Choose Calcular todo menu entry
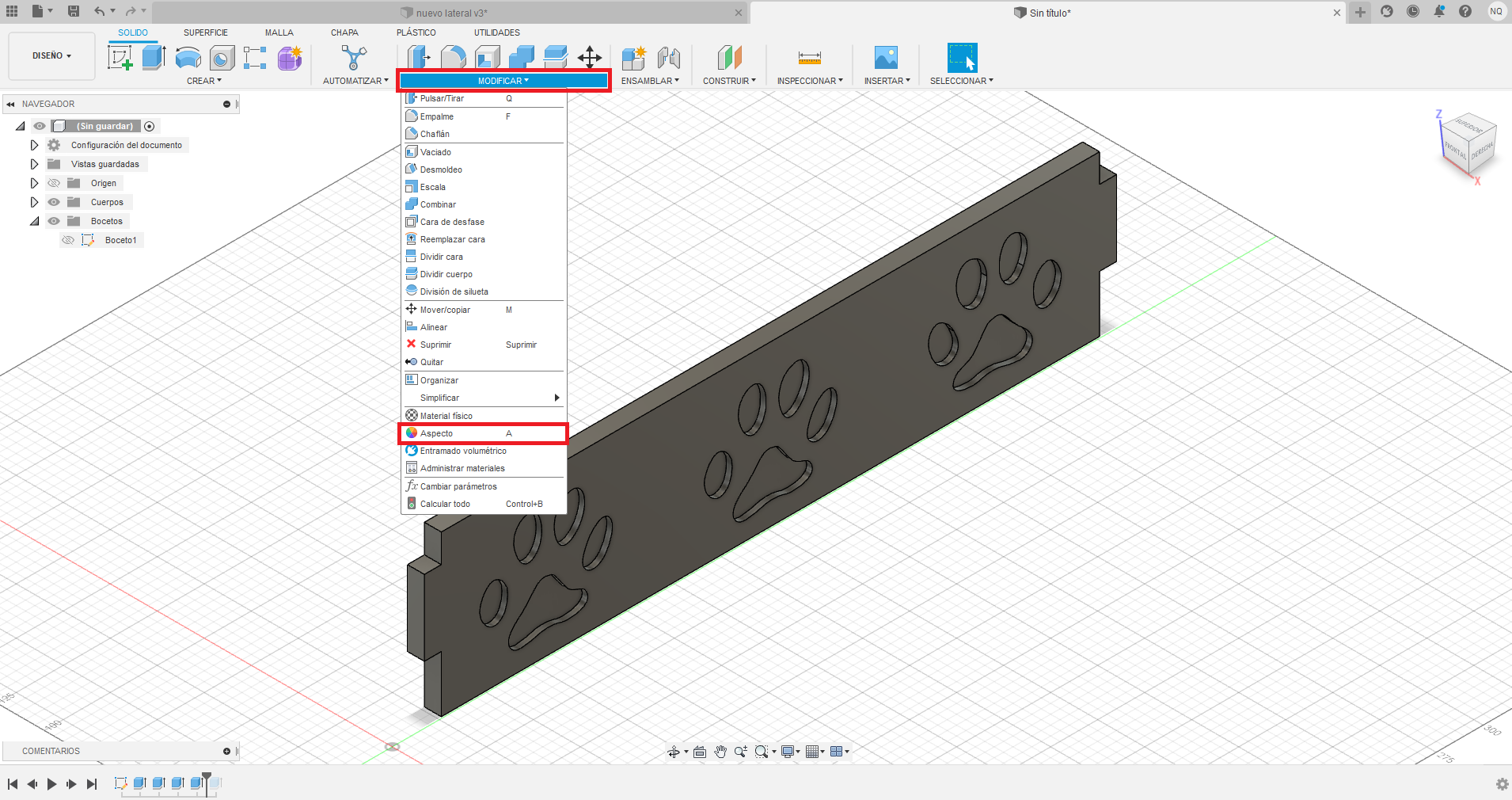The image size is (1512, 800). click(x=484, y=504)
